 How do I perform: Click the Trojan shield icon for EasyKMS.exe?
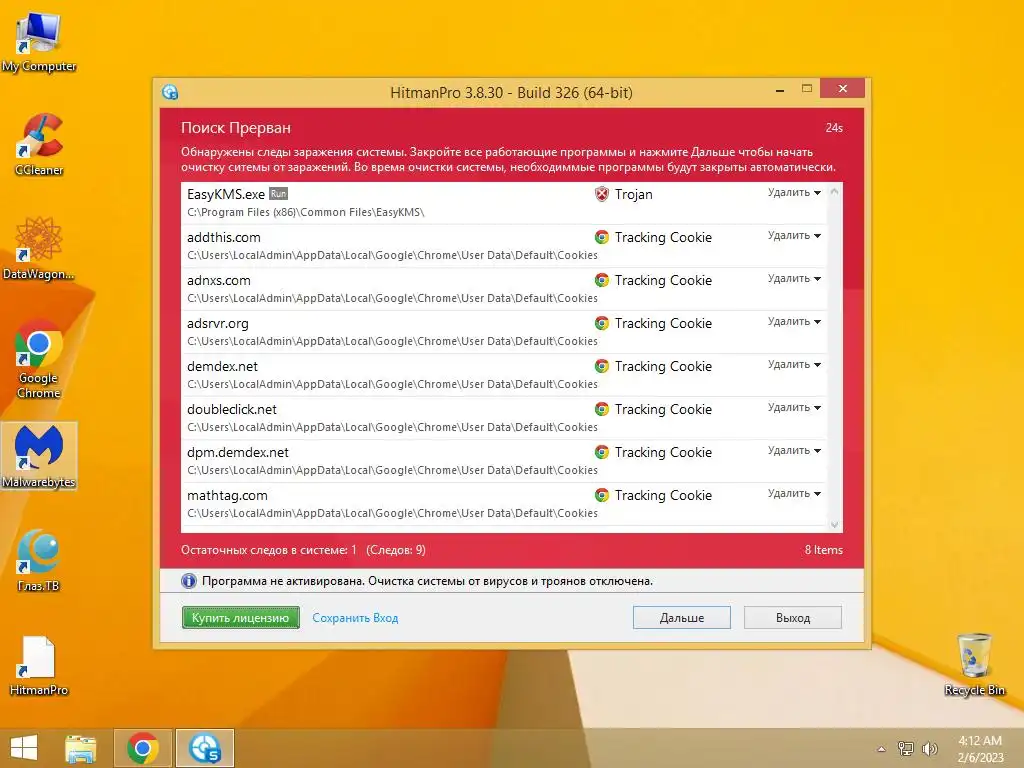pyautogui.click(x=601, y=194)
